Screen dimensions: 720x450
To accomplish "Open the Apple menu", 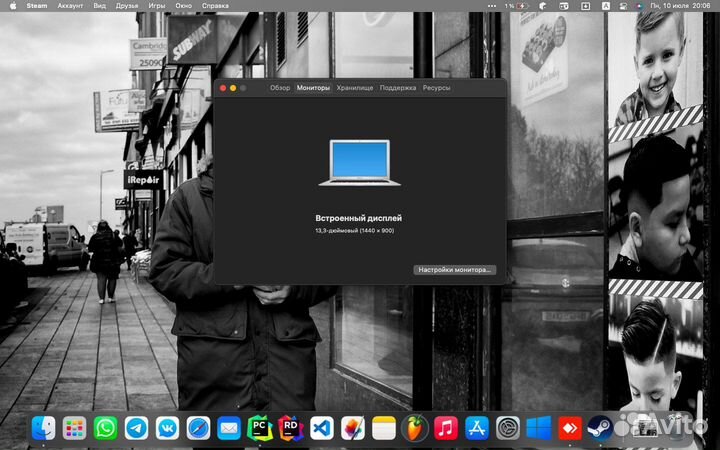I will 12,6.
